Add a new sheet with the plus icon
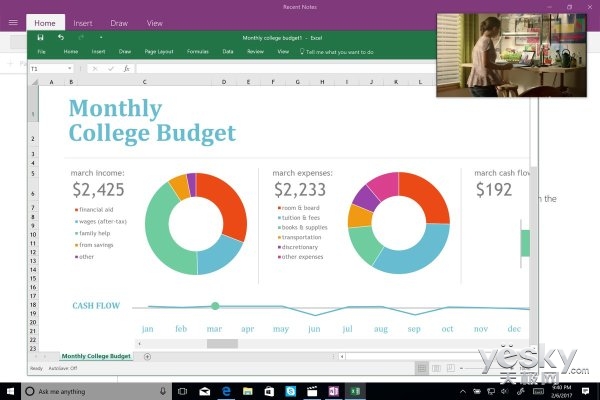Viewport: 600px width, 400px height. (x=147, y=356)
